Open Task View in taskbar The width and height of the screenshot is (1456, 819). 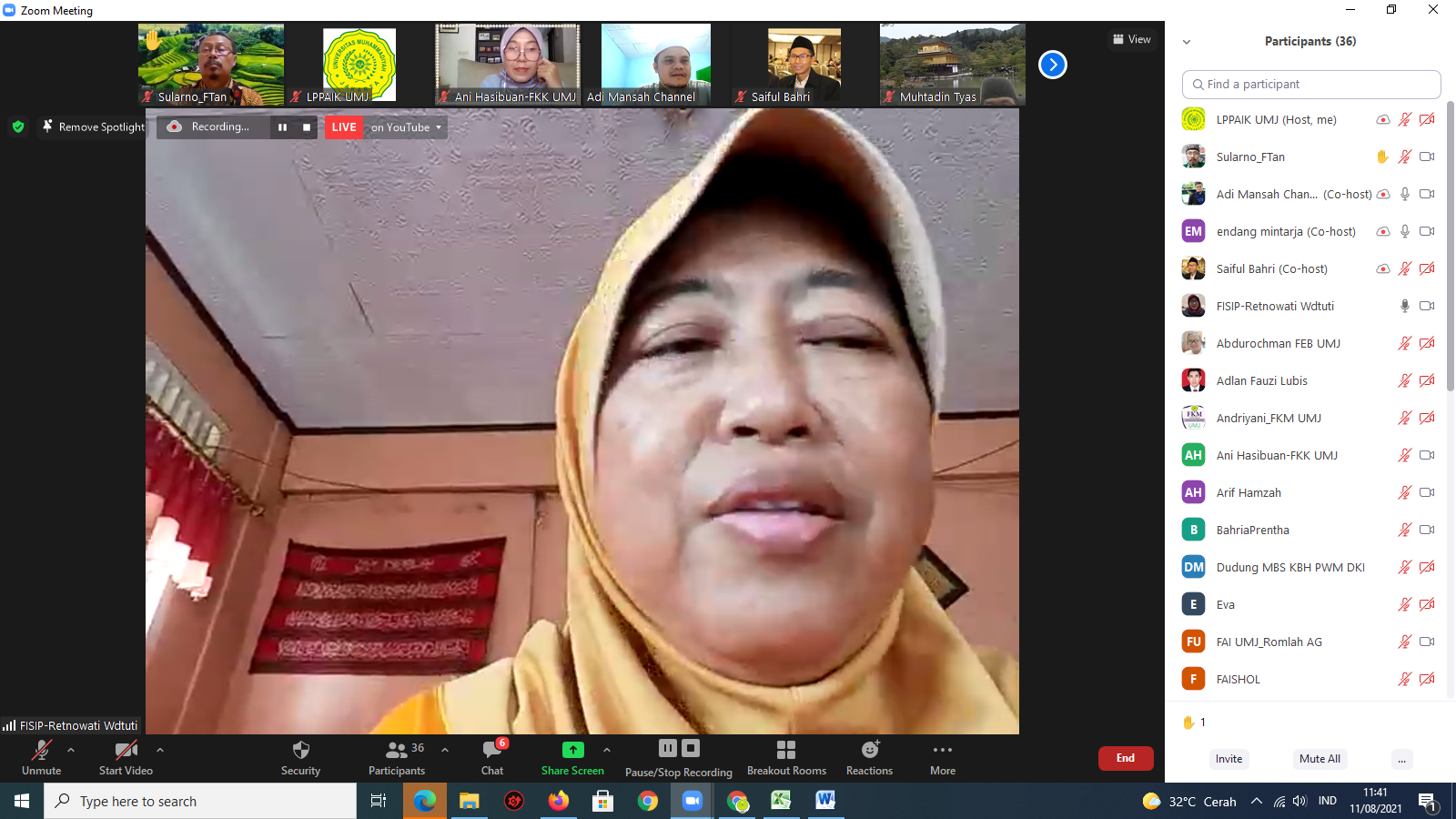(x=379, y=801)
